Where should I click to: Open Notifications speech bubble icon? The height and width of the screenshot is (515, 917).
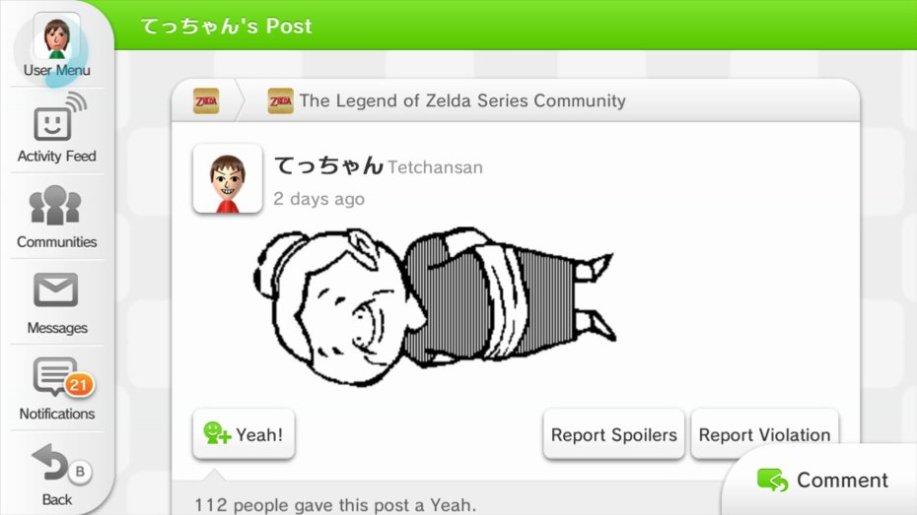coord(54,376)
